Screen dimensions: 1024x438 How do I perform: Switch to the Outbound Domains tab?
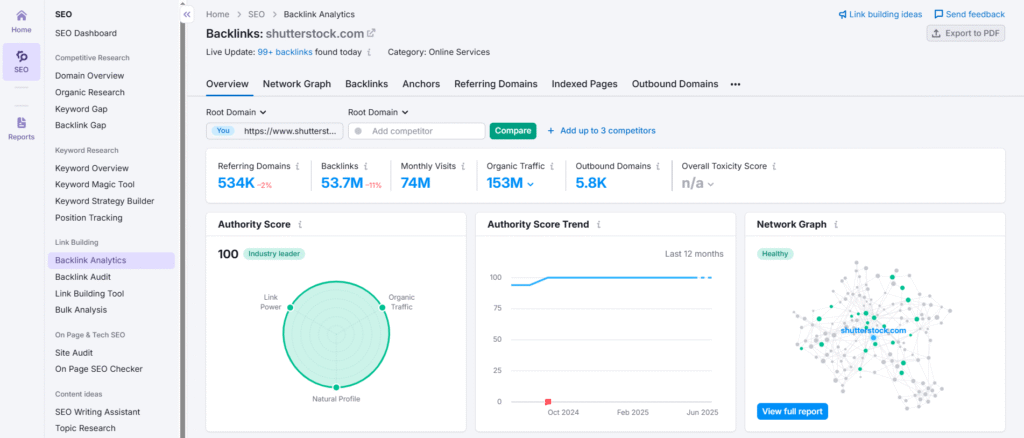coord(675,84)
